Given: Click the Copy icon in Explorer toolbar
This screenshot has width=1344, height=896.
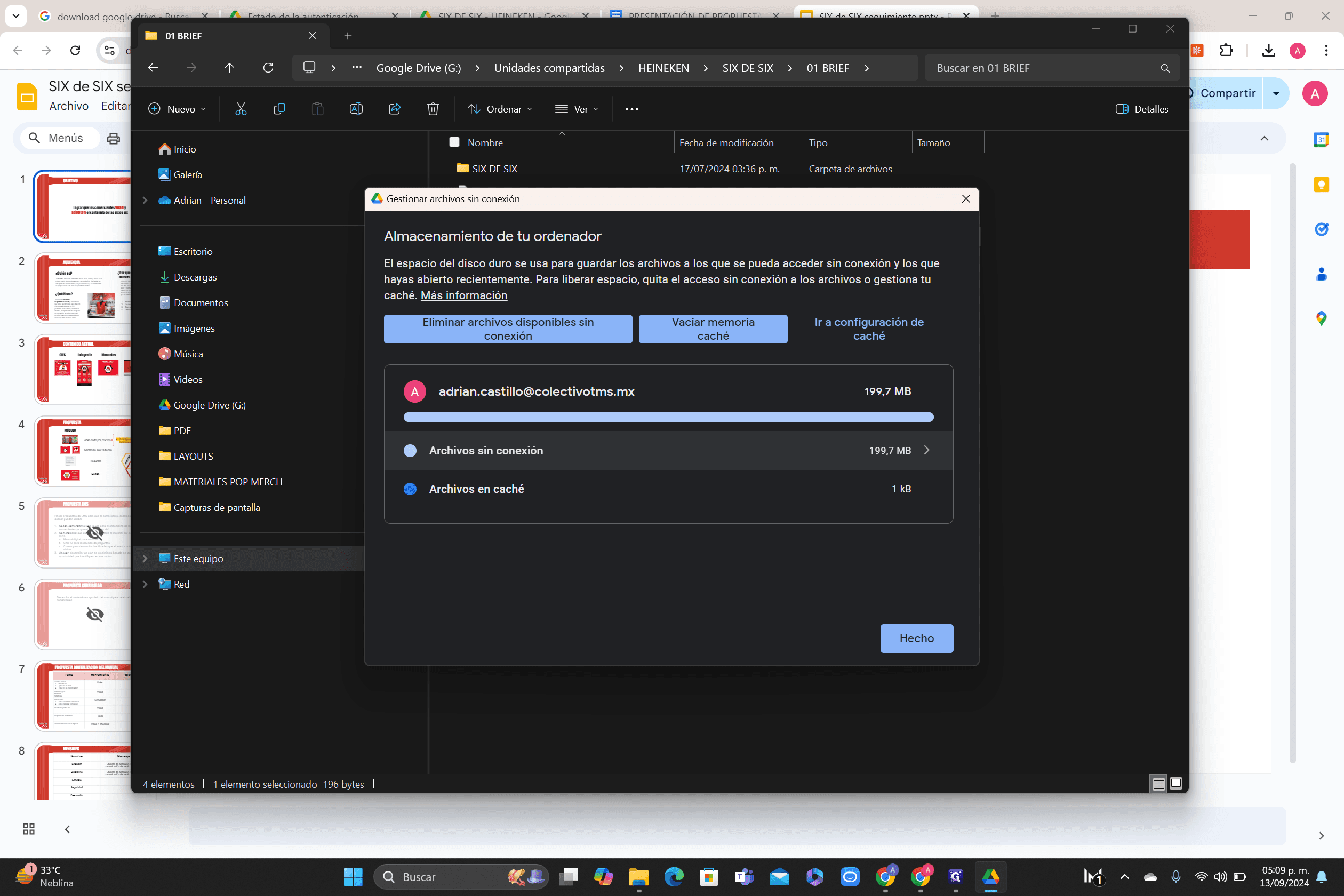Looking at the screenshot, I should [279, 109].
